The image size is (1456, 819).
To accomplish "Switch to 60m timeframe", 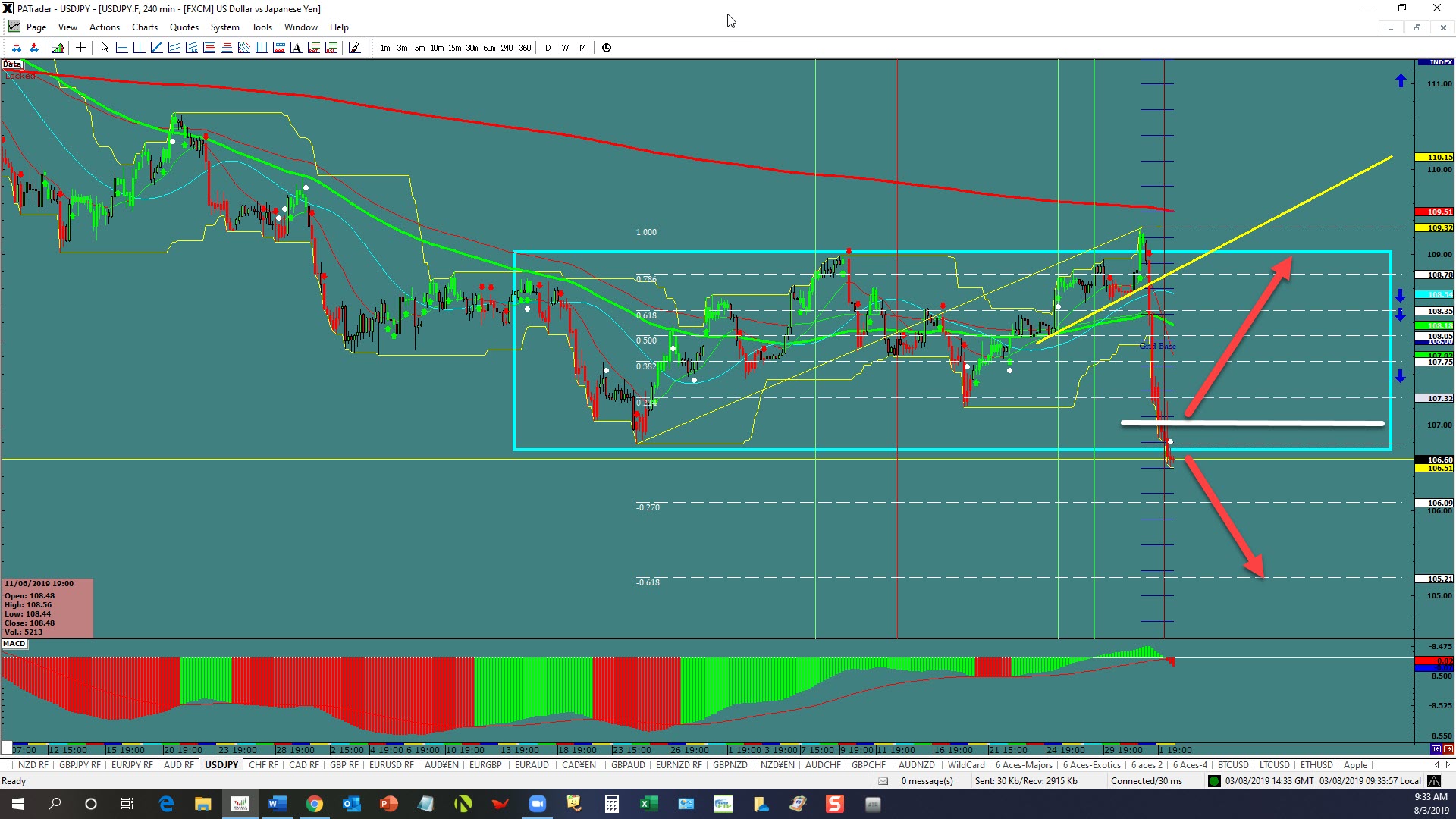I will [x=489, y=48].
